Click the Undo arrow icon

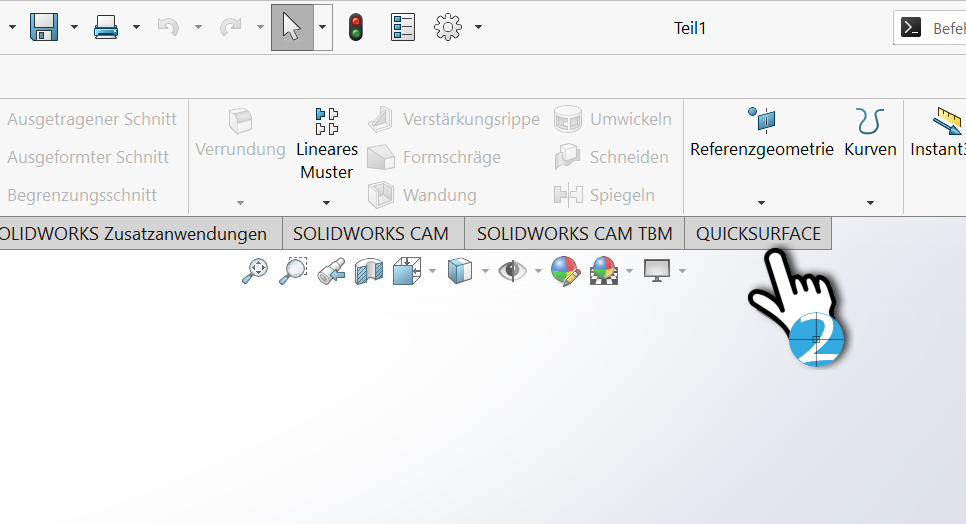pyautogui.click(x=168, y=27)
